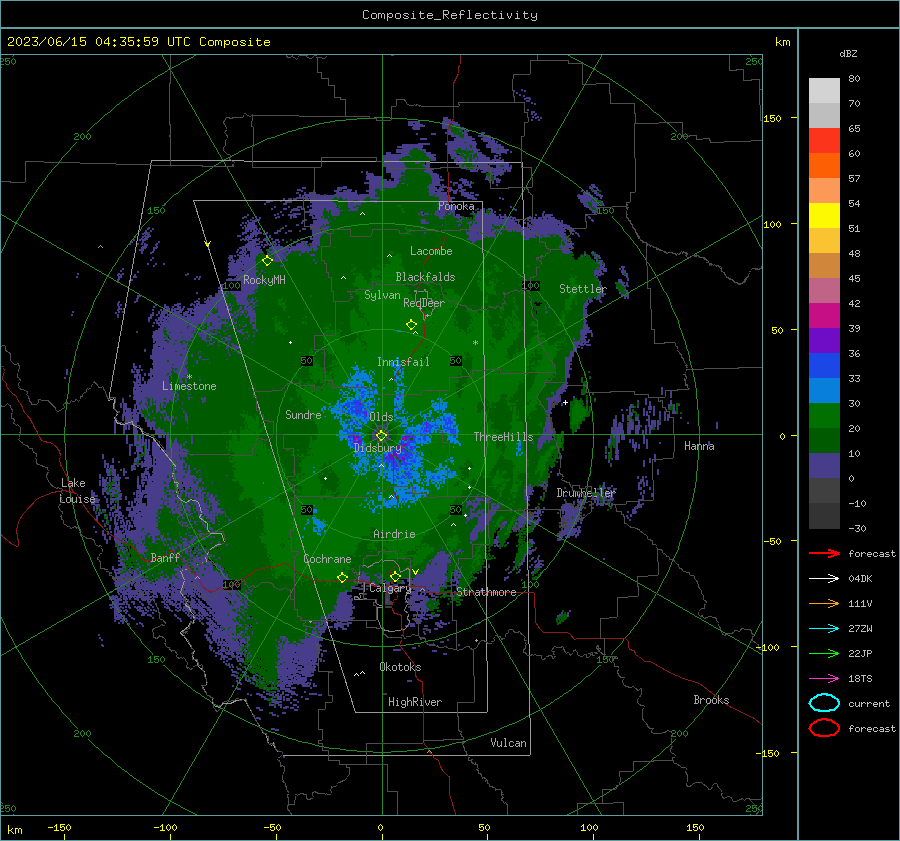This screenshot has height=841, width=900.
Task: Pick the light blue 30-33 dBZ swatch
Action: coord(824,391)
